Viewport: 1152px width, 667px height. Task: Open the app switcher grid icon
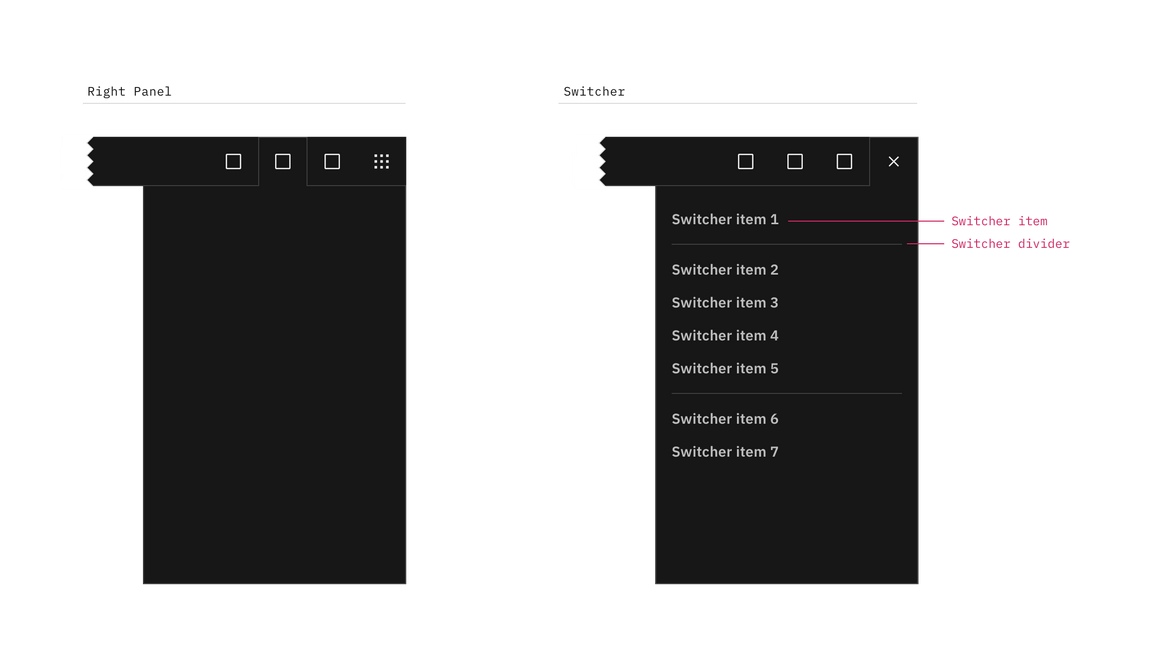tap(381, 161)
